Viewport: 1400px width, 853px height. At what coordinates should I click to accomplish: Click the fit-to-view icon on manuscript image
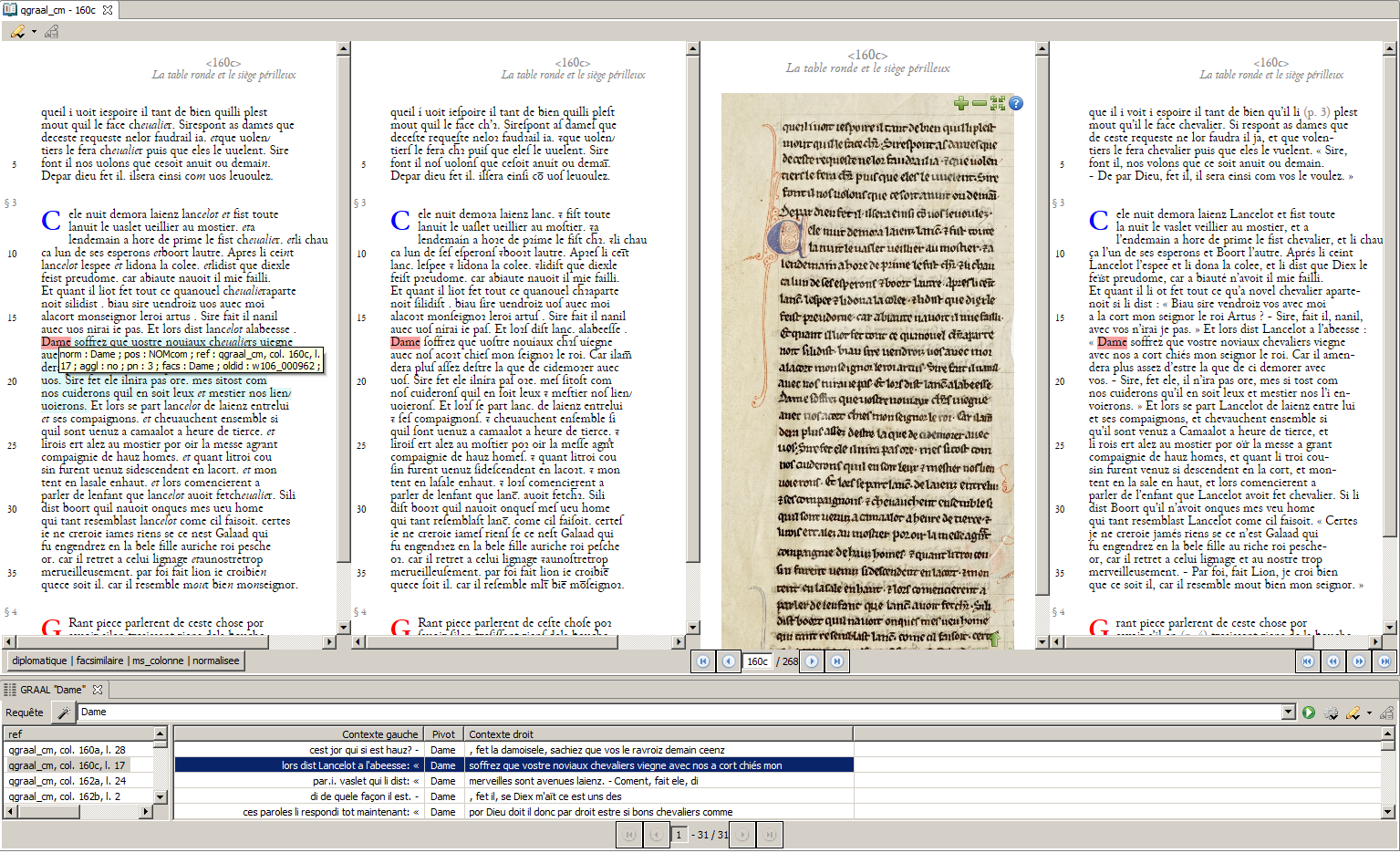pyautogui.click(x=997, y=104)
